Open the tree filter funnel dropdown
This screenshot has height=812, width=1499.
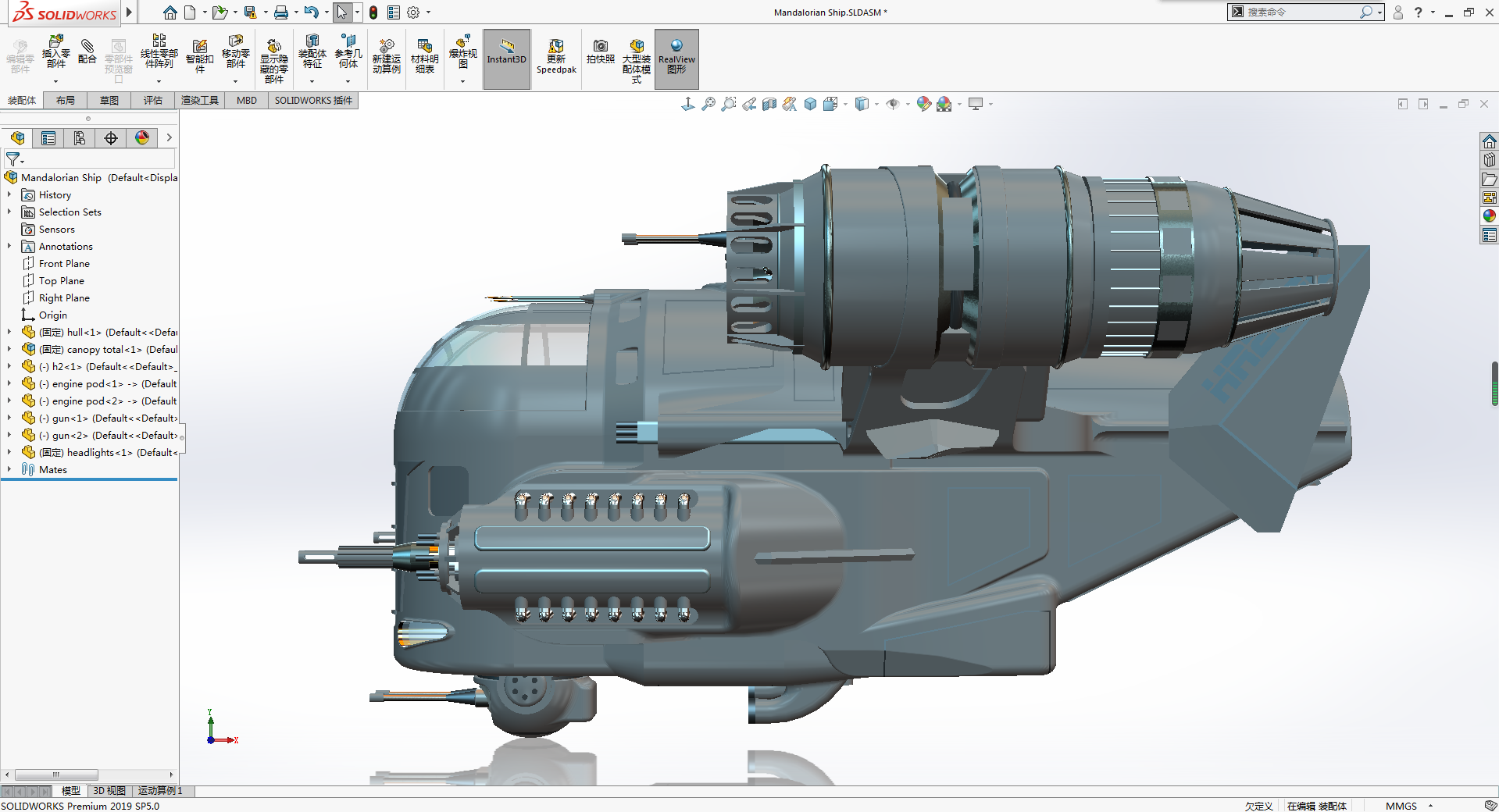coord(15,159)
